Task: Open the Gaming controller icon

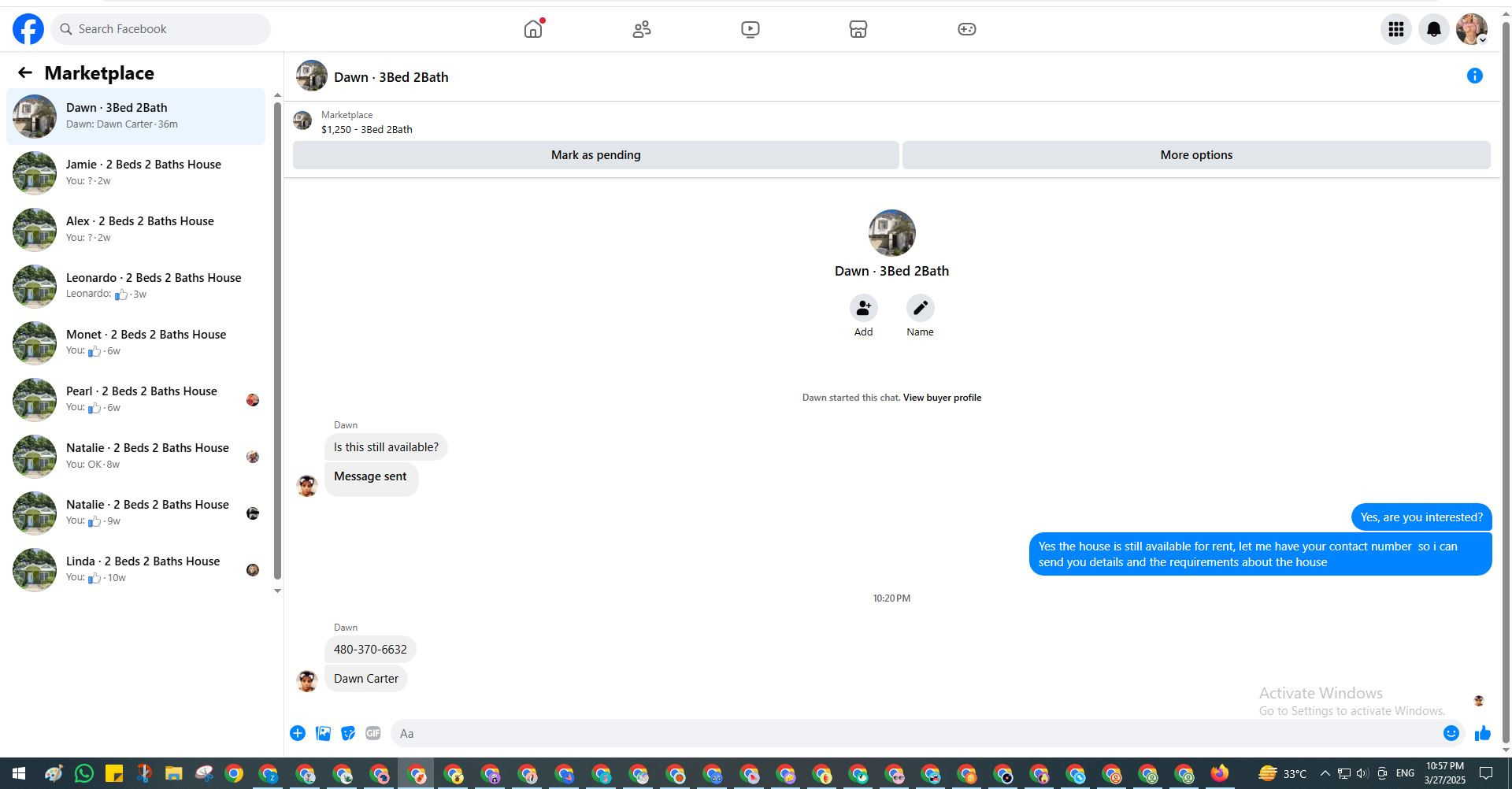Action: pos(967,29)
